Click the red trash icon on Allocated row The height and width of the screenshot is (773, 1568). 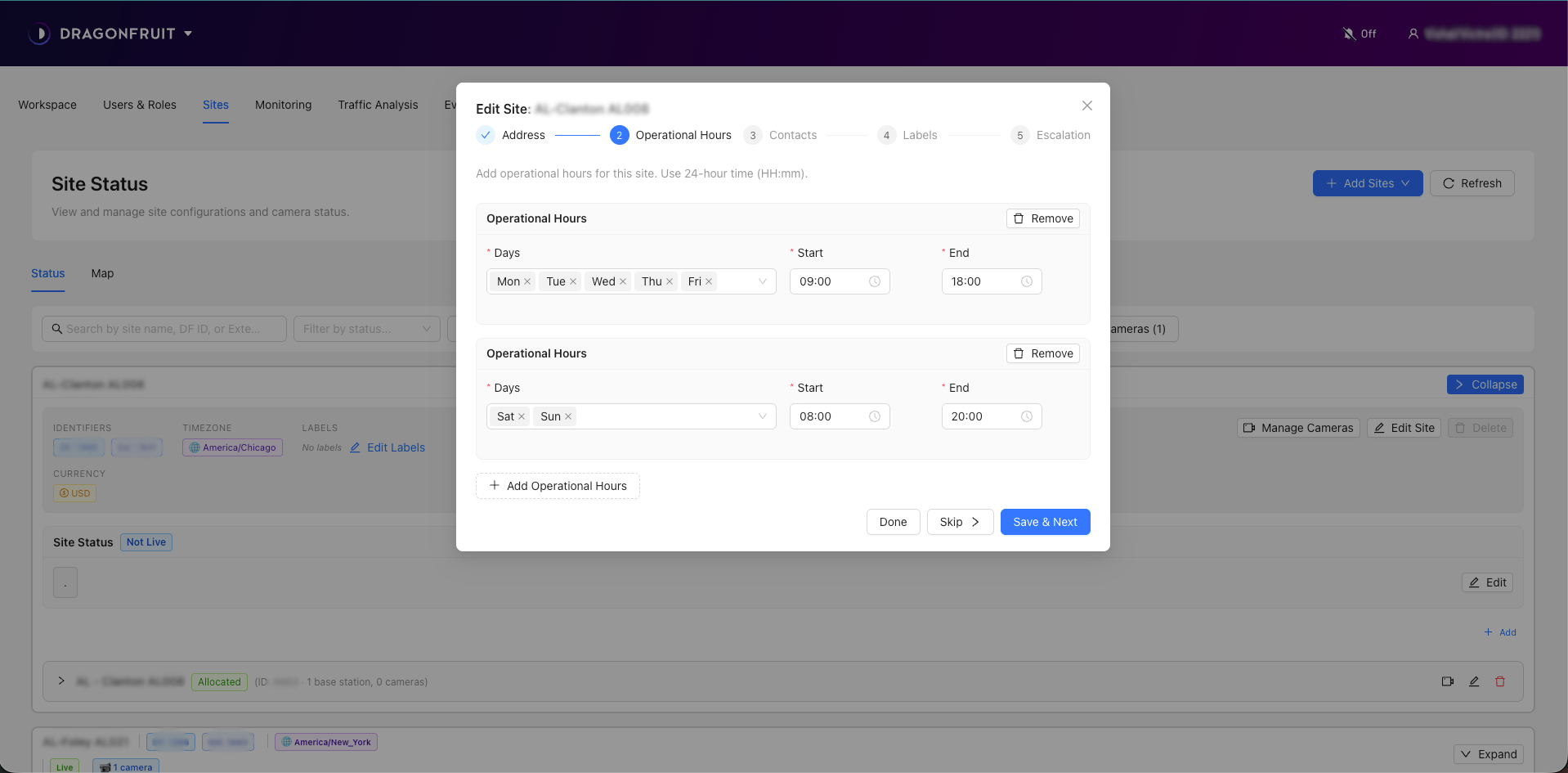[1499, 681]
